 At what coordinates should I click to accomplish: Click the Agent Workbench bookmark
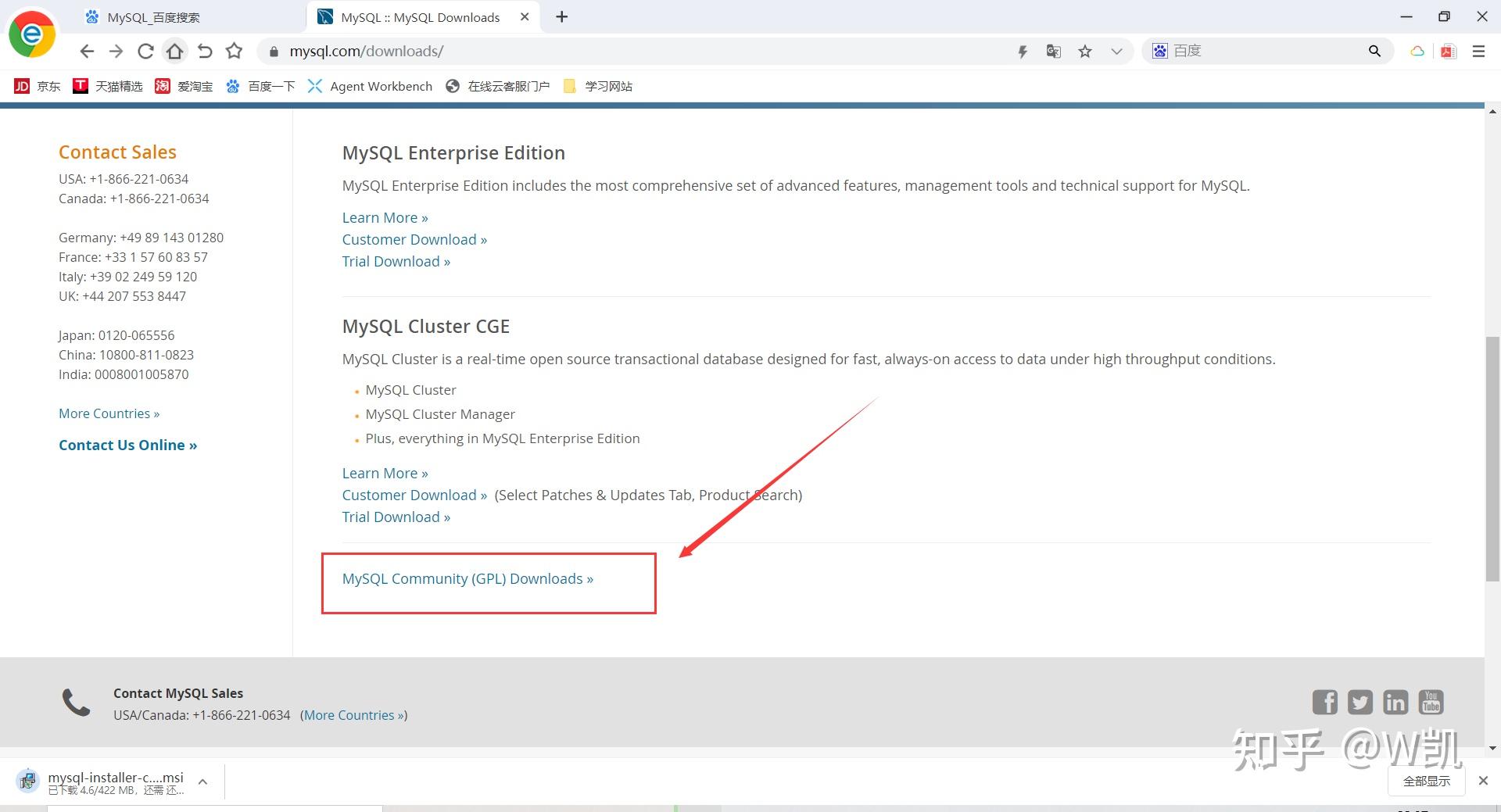[x=371, y=86]
